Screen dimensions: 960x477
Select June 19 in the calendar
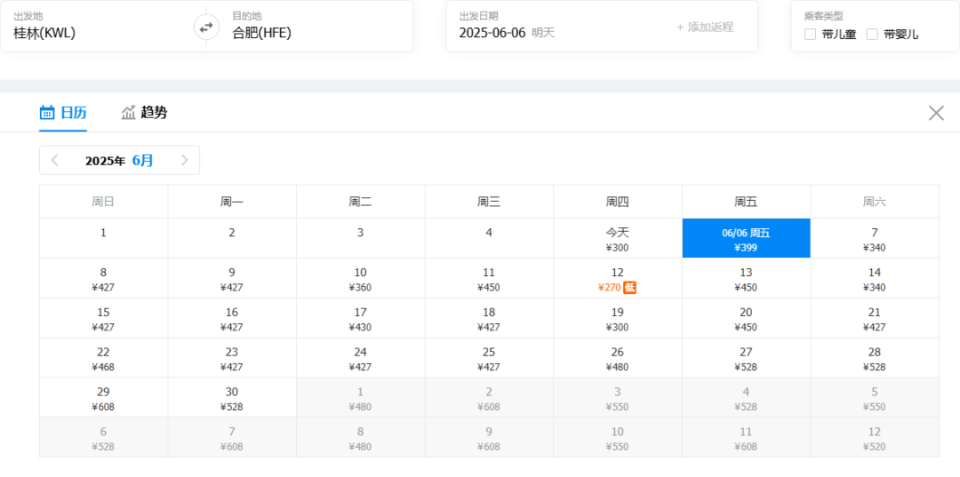click(618, 318)
